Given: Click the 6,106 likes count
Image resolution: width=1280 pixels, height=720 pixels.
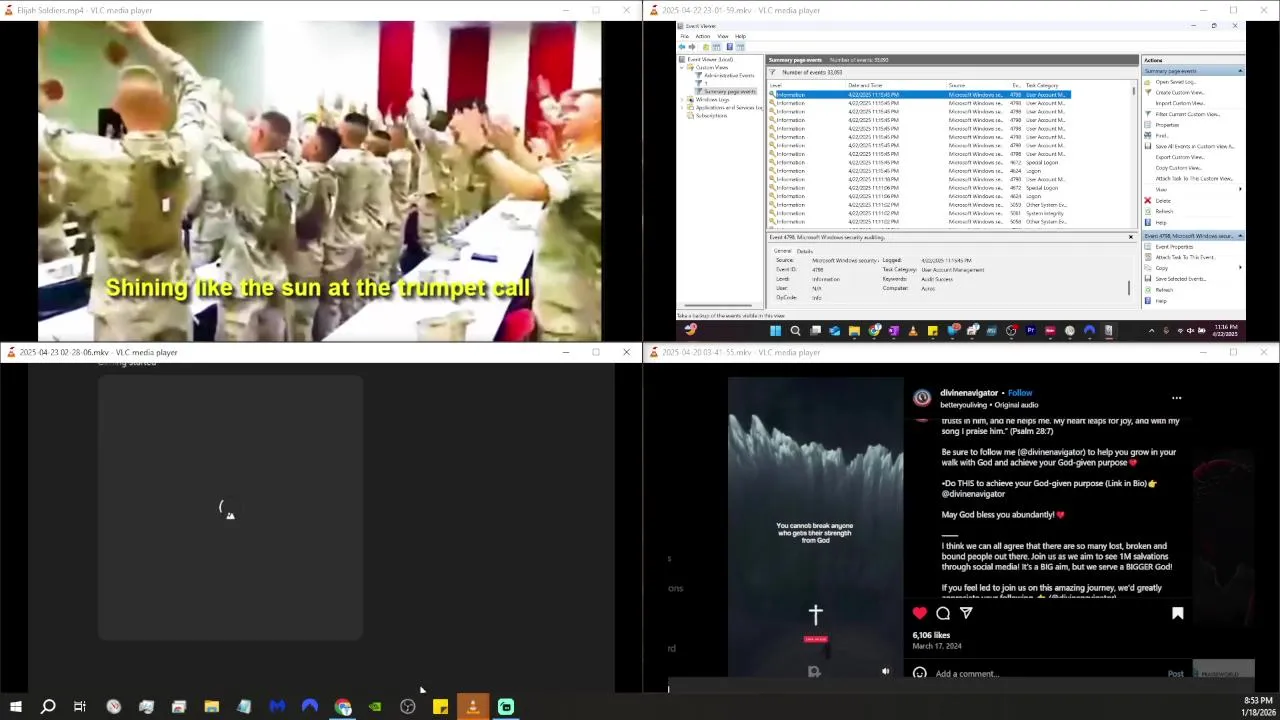Looking at the screenshot, I should pos(931,635).
